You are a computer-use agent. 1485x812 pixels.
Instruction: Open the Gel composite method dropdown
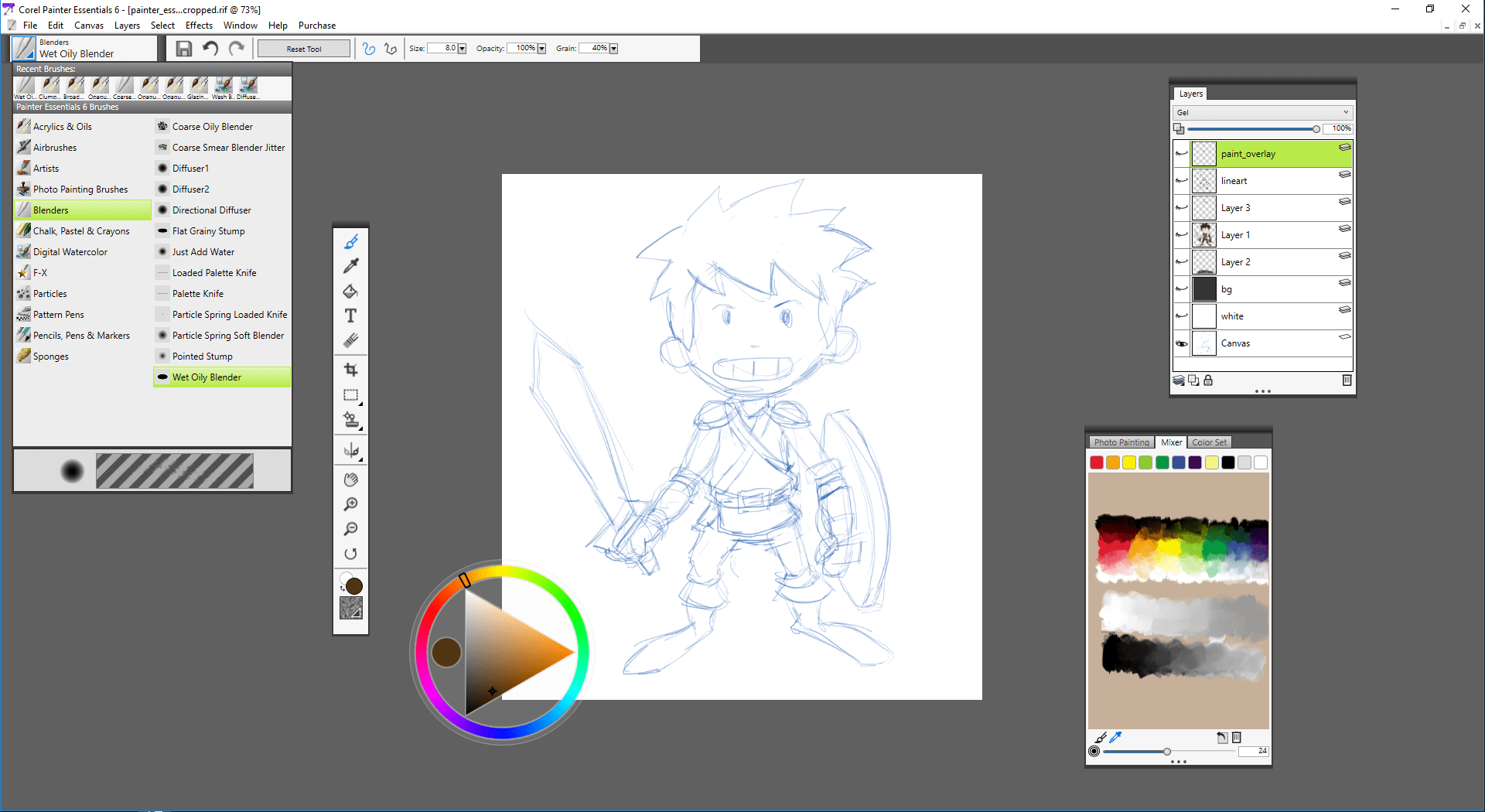coord(1262,112)
